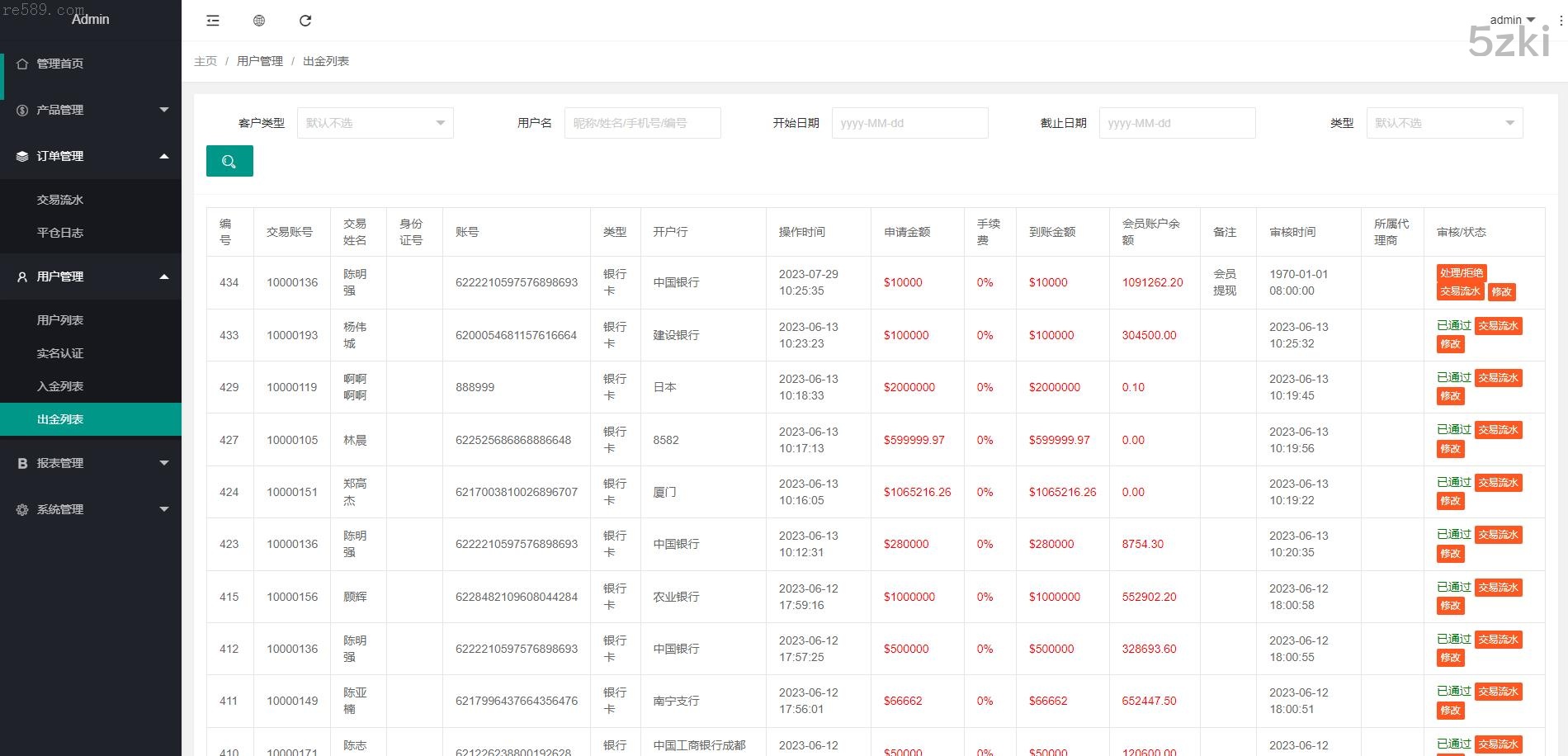Go to 交易流水 in sidebar
The image size is (1568, 756).
(60, 200)
